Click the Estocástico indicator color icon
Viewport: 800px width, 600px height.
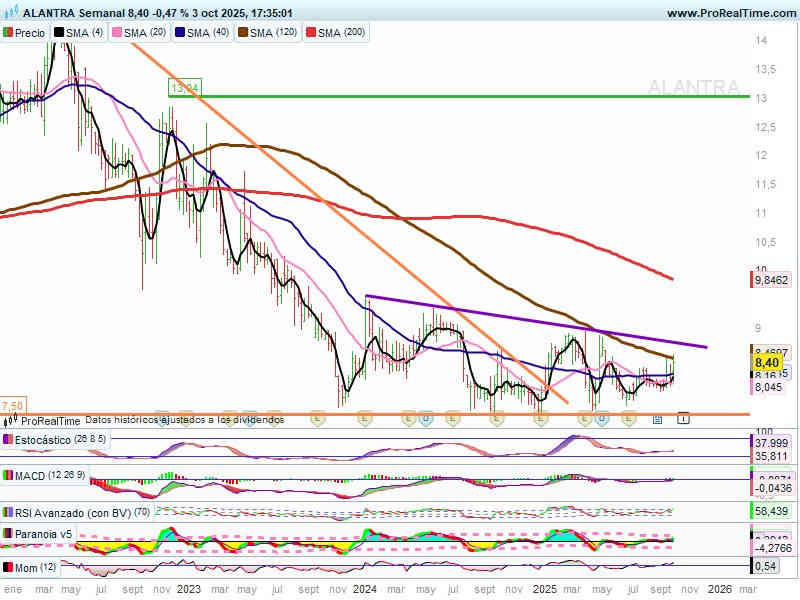coord(8,439)
